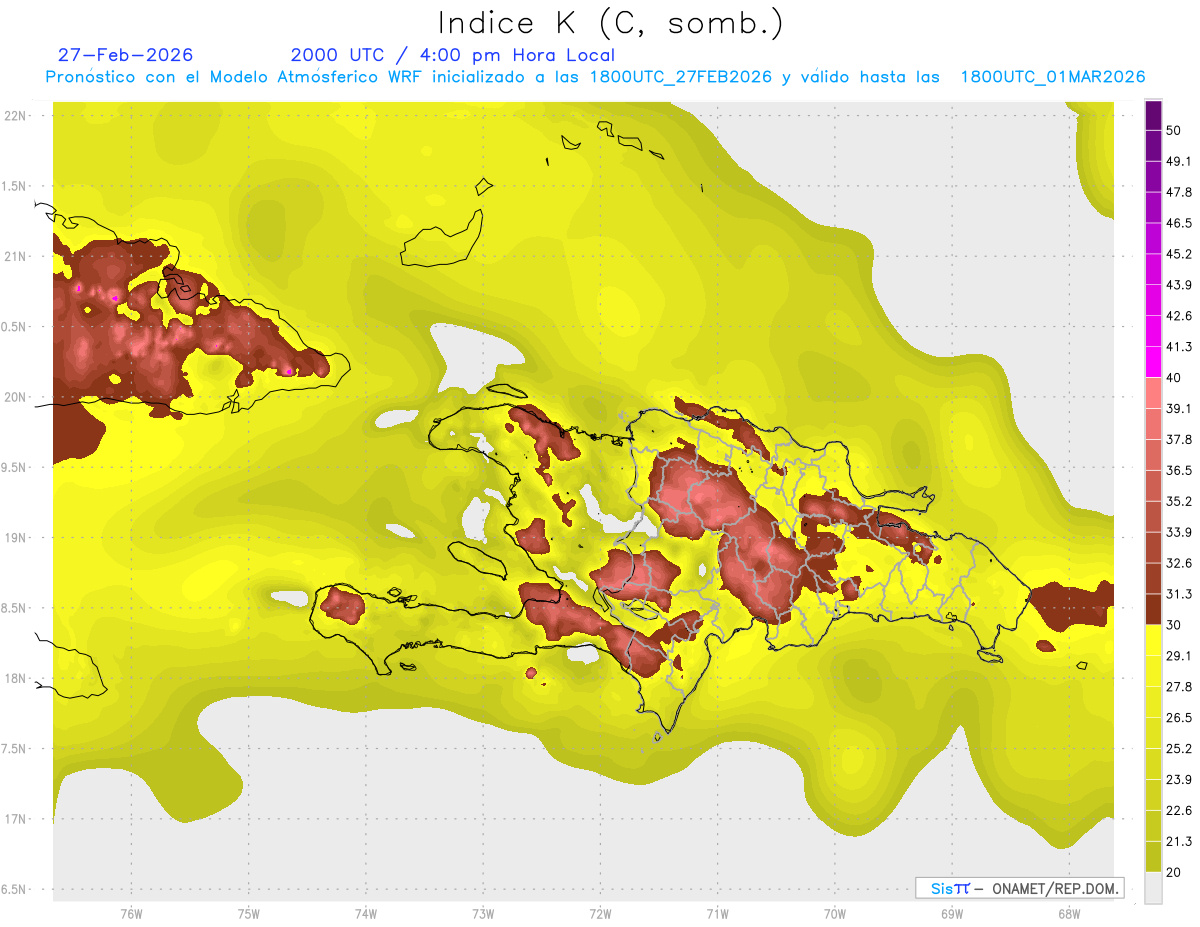Image resolution: width=1200 pixels, height=927 pixels.
Task: Click the colorbar value "36.5"
Action: (x=1179, y=470)
